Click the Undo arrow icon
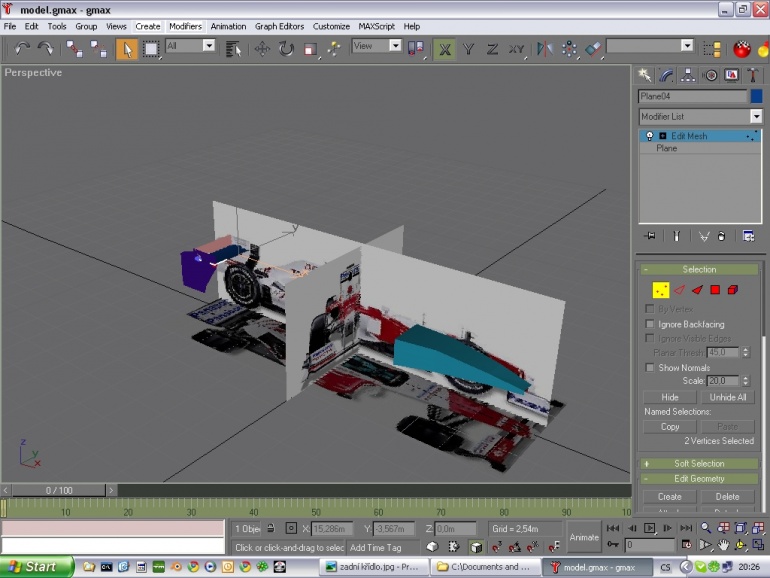This screenshot has width=770, height=578. 22,48
